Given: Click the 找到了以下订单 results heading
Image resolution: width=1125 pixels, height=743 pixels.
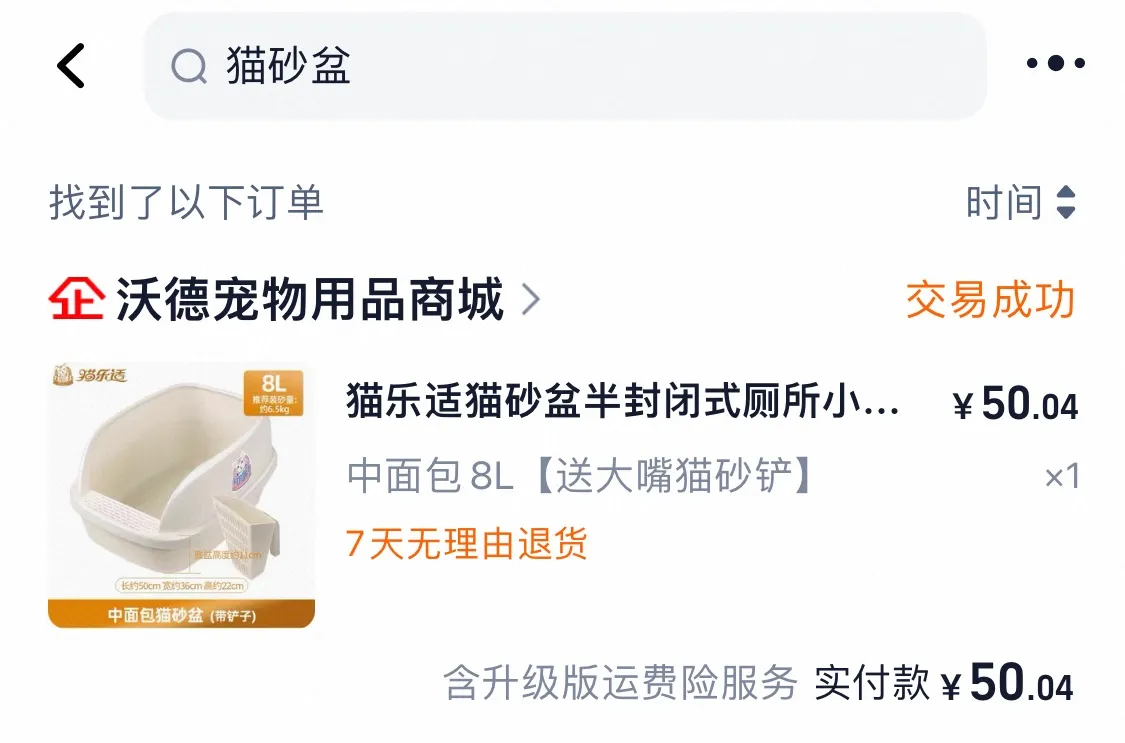Looking at the screenshot, I should pos(187,202).
